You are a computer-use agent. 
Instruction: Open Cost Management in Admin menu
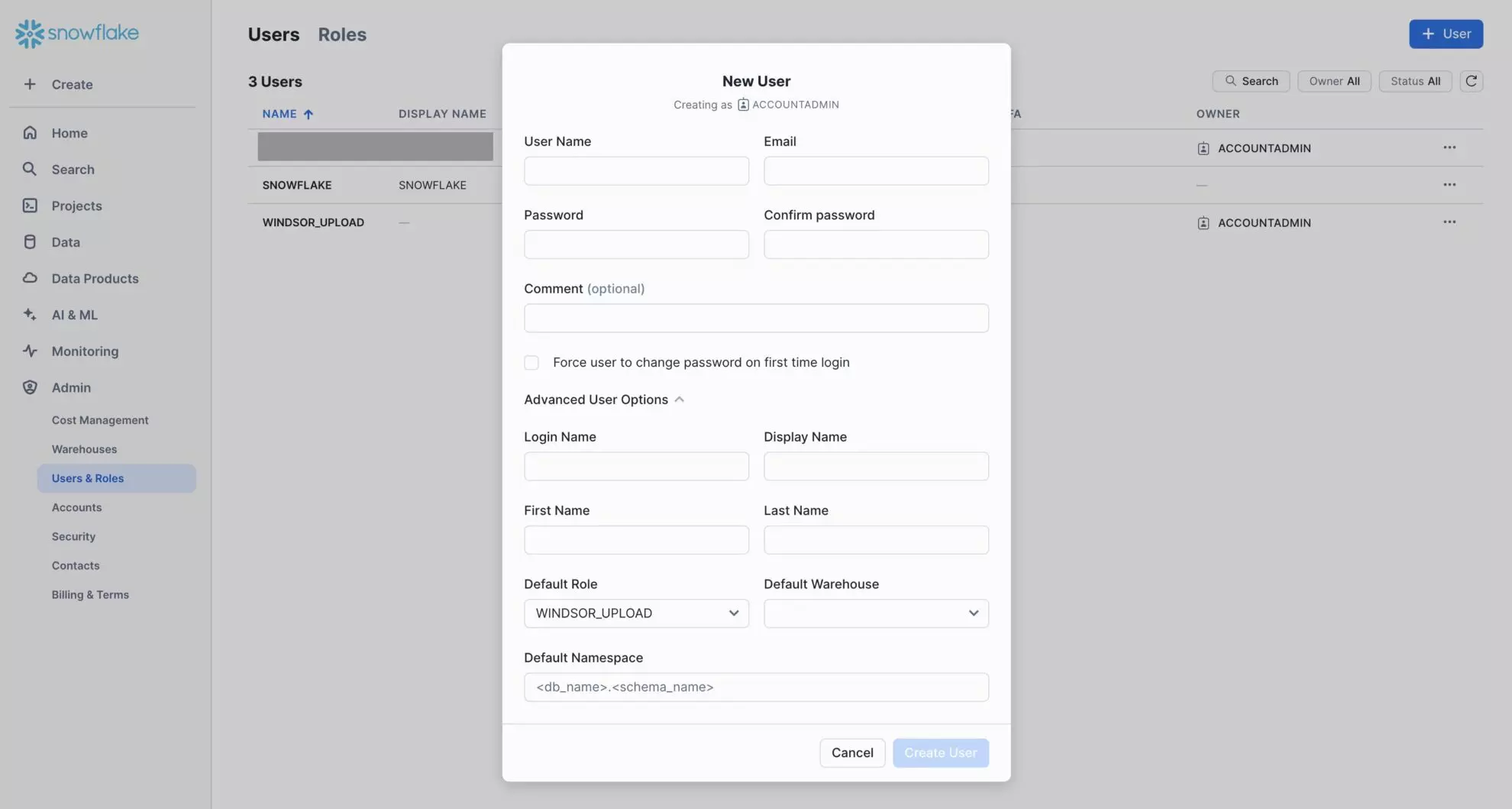pos(100,420)
